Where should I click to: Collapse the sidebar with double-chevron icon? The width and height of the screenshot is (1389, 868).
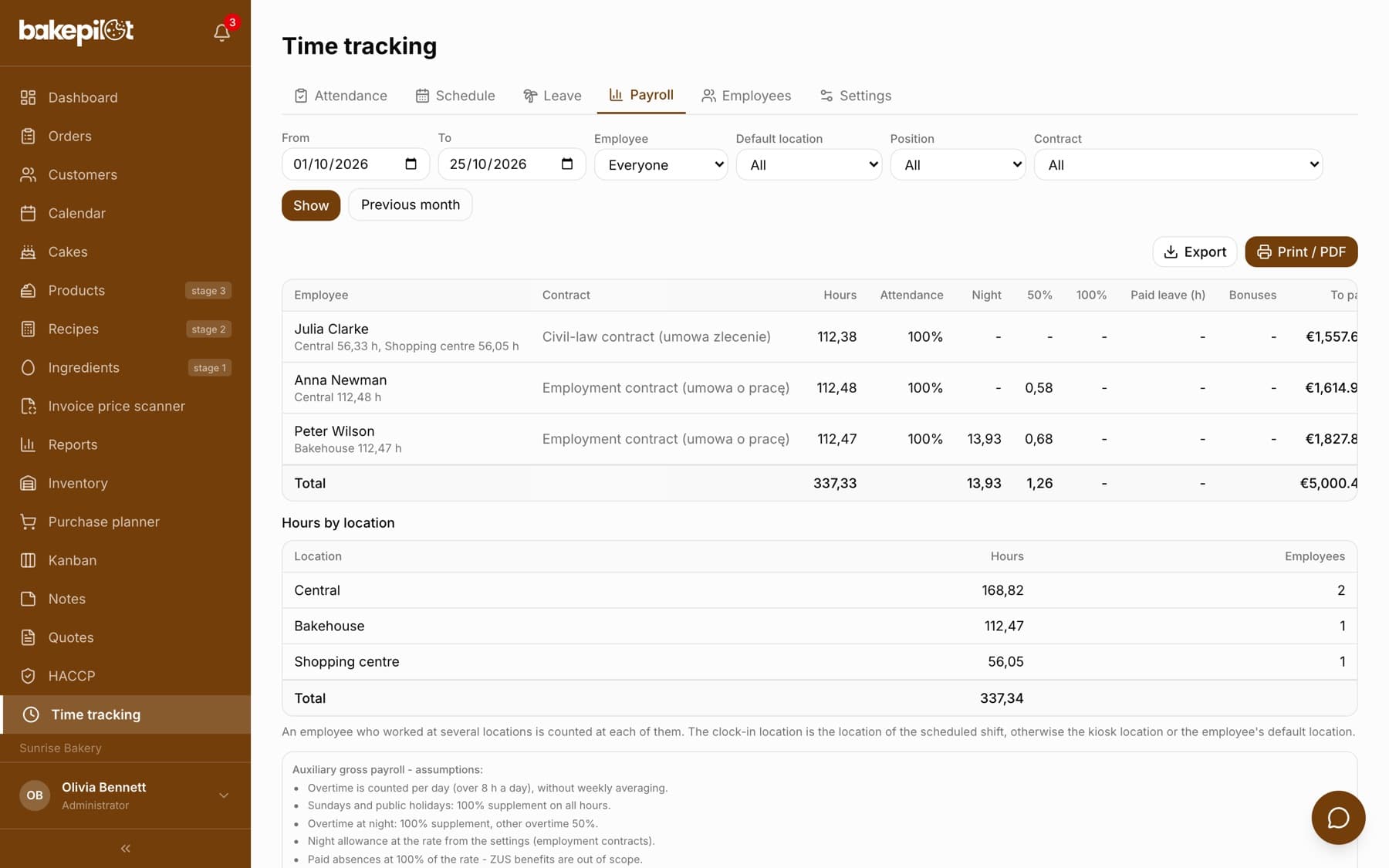click(125, 848)
